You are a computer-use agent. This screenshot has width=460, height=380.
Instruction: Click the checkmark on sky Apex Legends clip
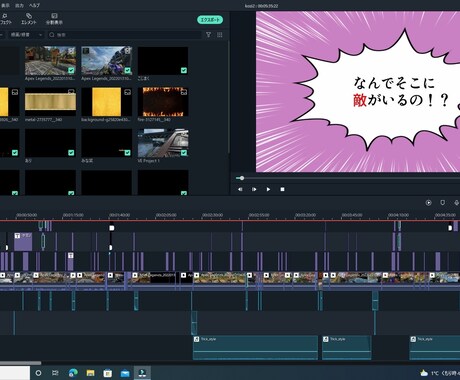(127, 70)
